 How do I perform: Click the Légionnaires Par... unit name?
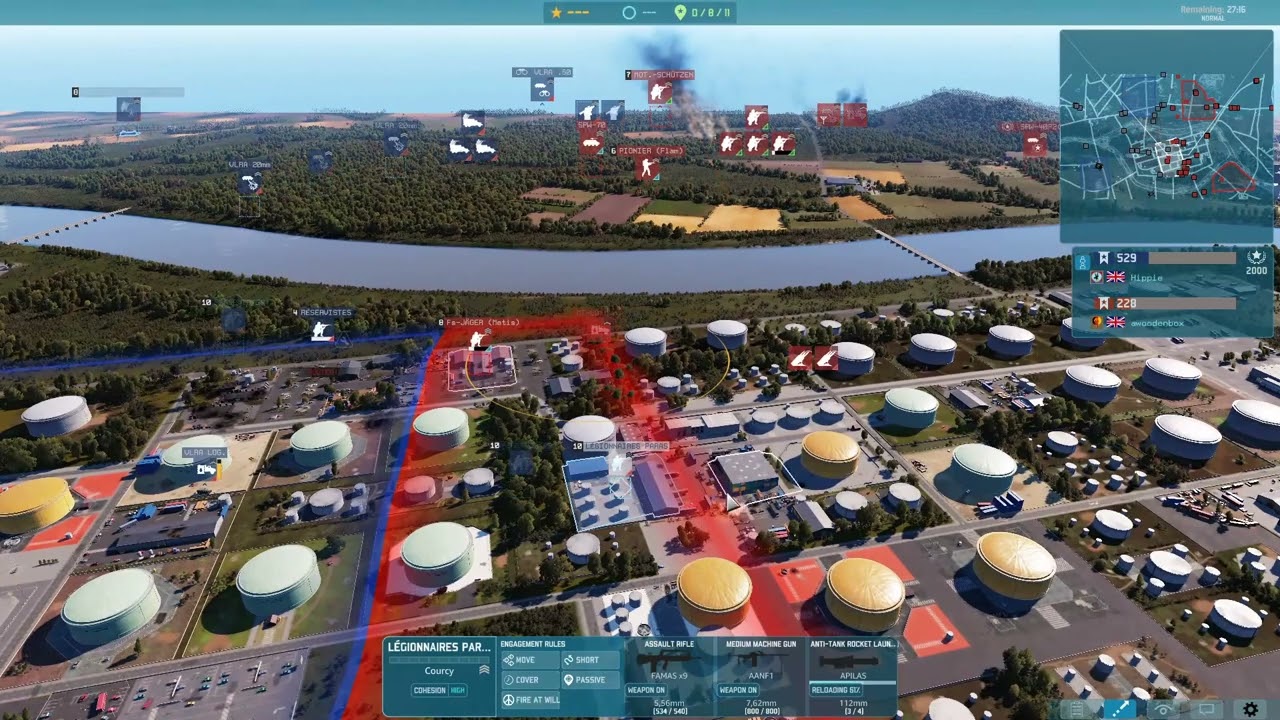click(439, 647)
